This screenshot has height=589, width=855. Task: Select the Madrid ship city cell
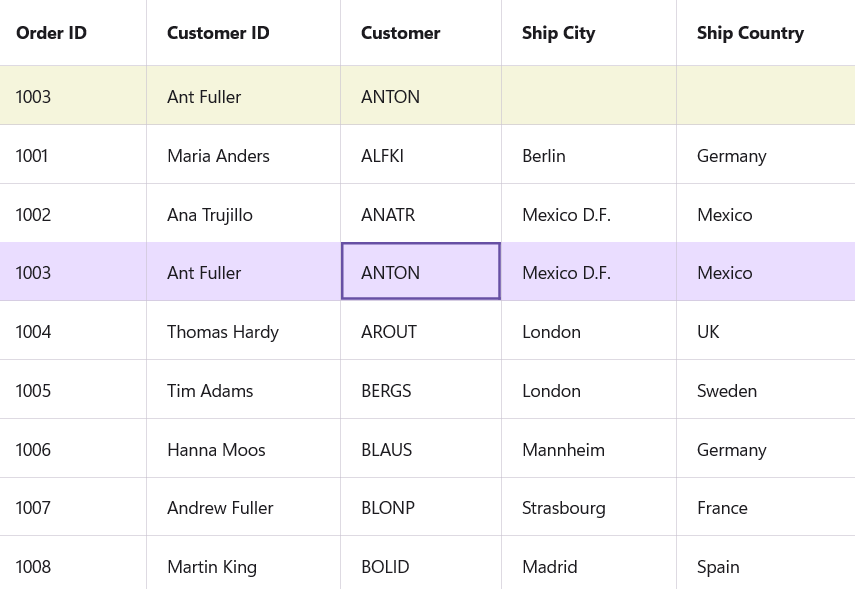[x=550, y=567]
